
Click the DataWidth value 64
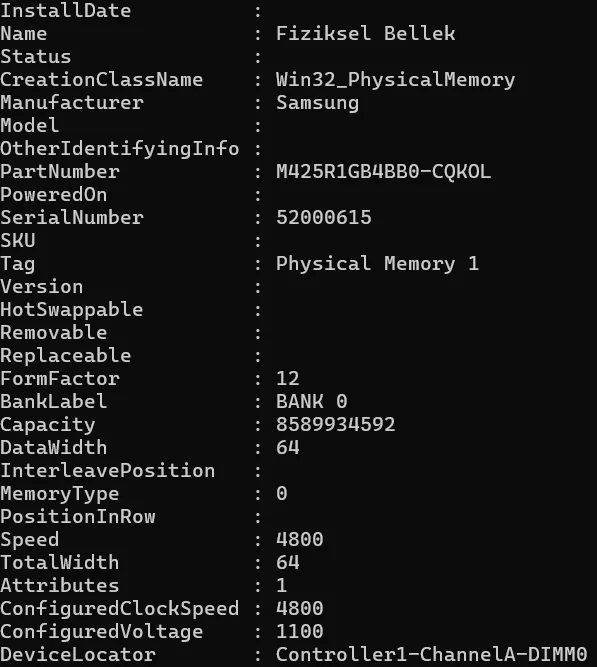(x=288, y=448)
